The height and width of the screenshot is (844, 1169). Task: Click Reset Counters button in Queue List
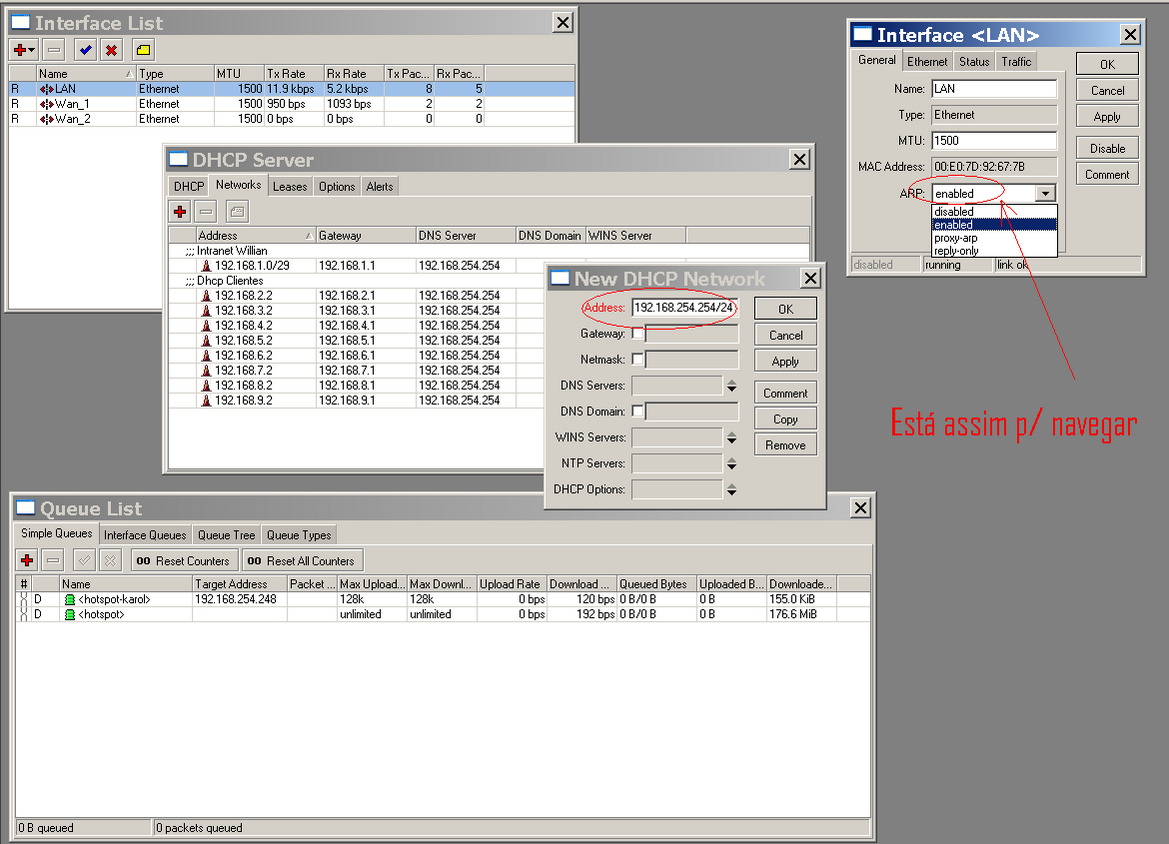coord(185,561)
